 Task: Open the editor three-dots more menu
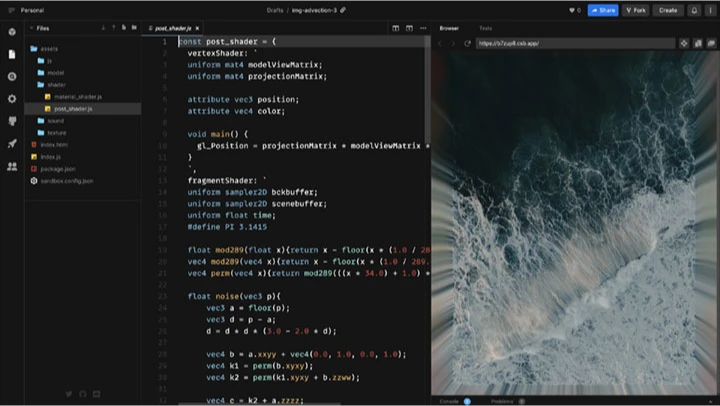coord(423,28)
